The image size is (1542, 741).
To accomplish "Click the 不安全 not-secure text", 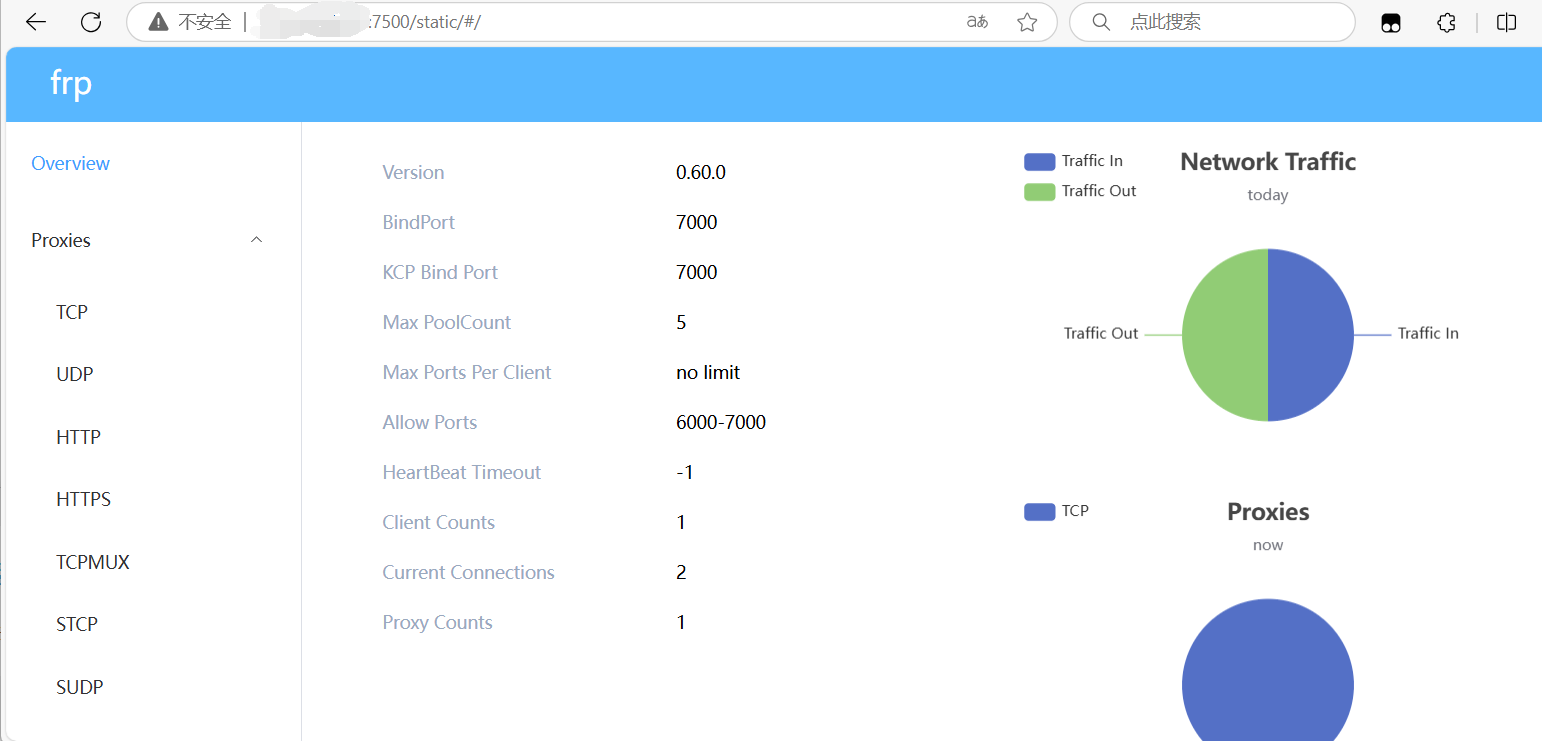I will 205,22.
